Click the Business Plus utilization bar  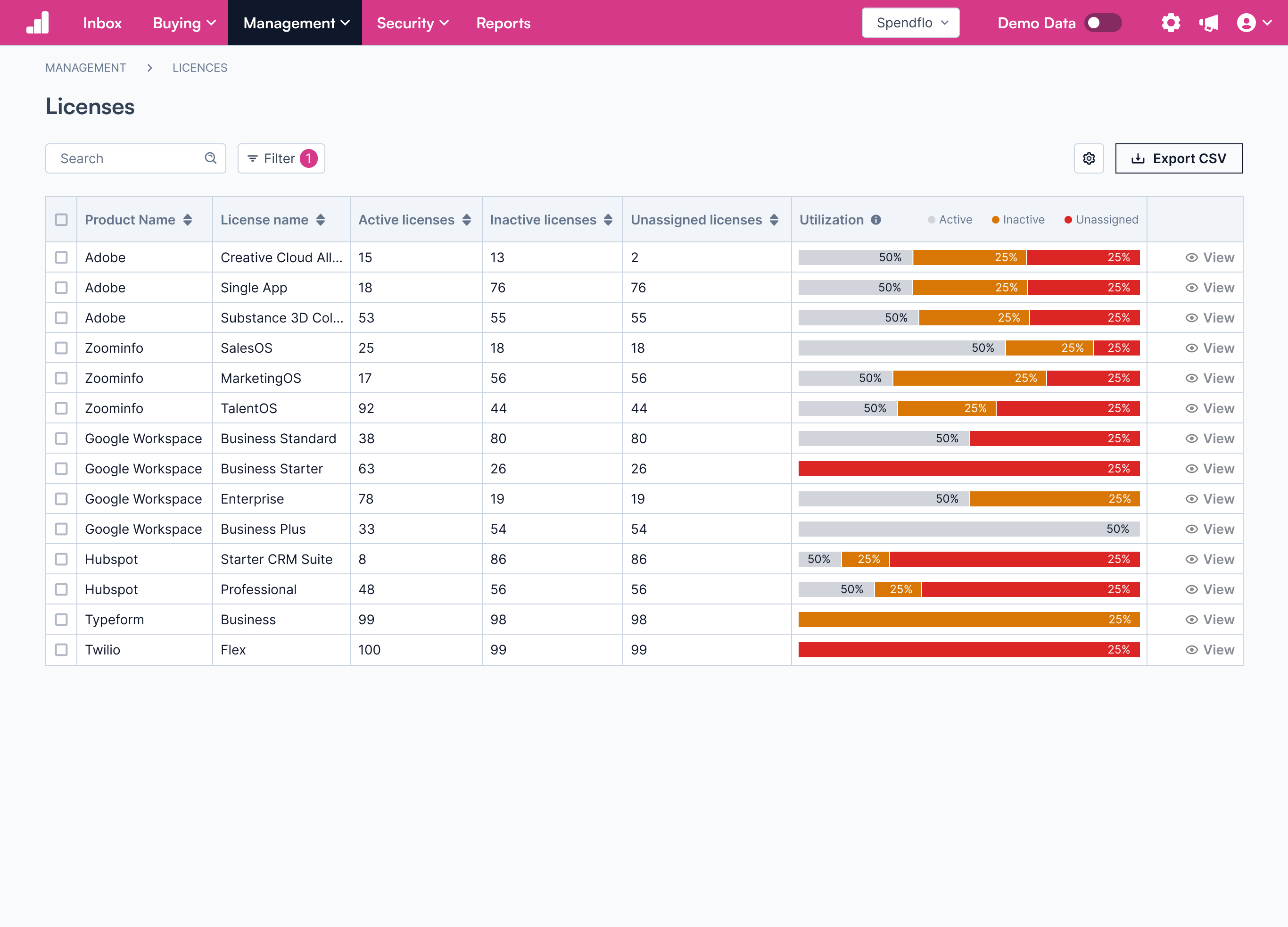(x=969, y=529)
